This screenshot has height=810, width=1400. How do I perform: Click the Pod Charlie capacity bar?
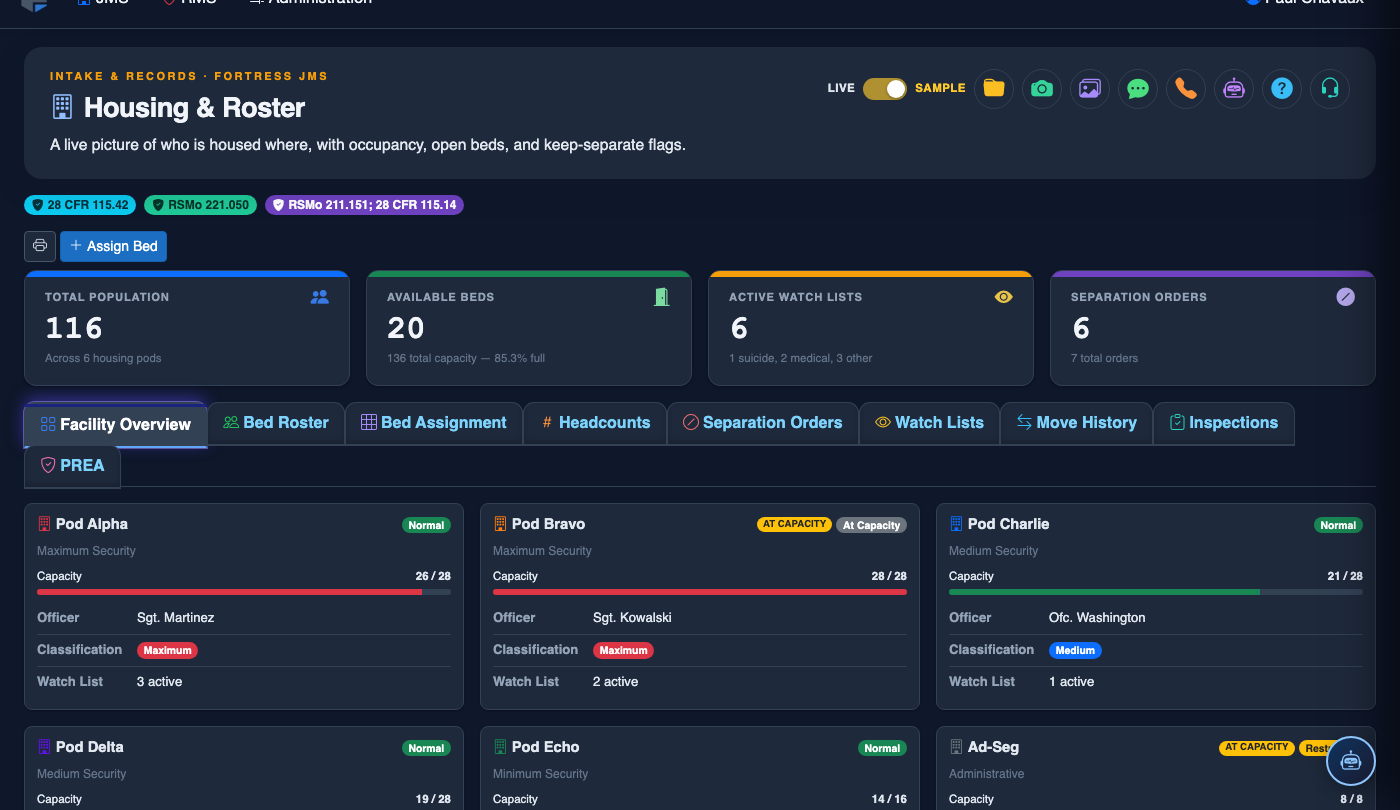click(1156, 592)
